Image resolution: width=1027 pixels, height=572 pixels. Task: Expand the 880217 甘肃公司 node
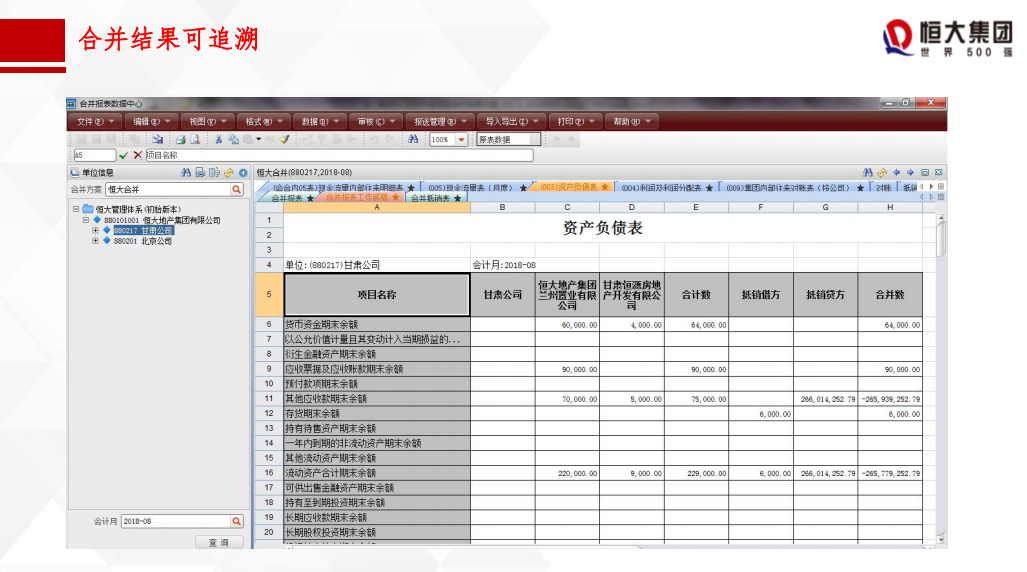[x=96, y=231]
